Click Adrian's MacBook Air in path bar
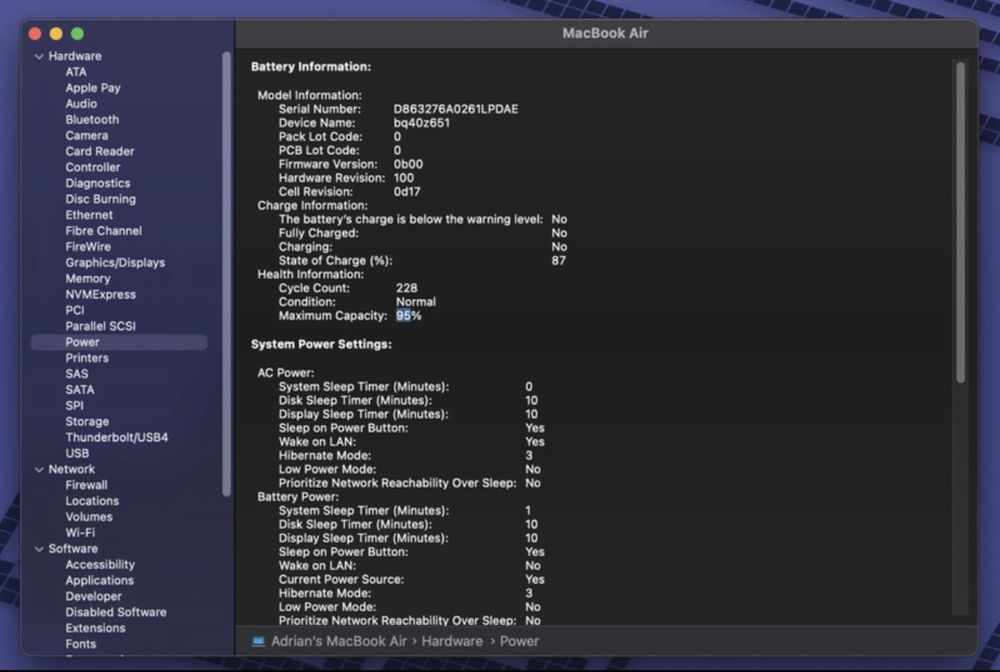1000x672 pixels. coord(339,642)
